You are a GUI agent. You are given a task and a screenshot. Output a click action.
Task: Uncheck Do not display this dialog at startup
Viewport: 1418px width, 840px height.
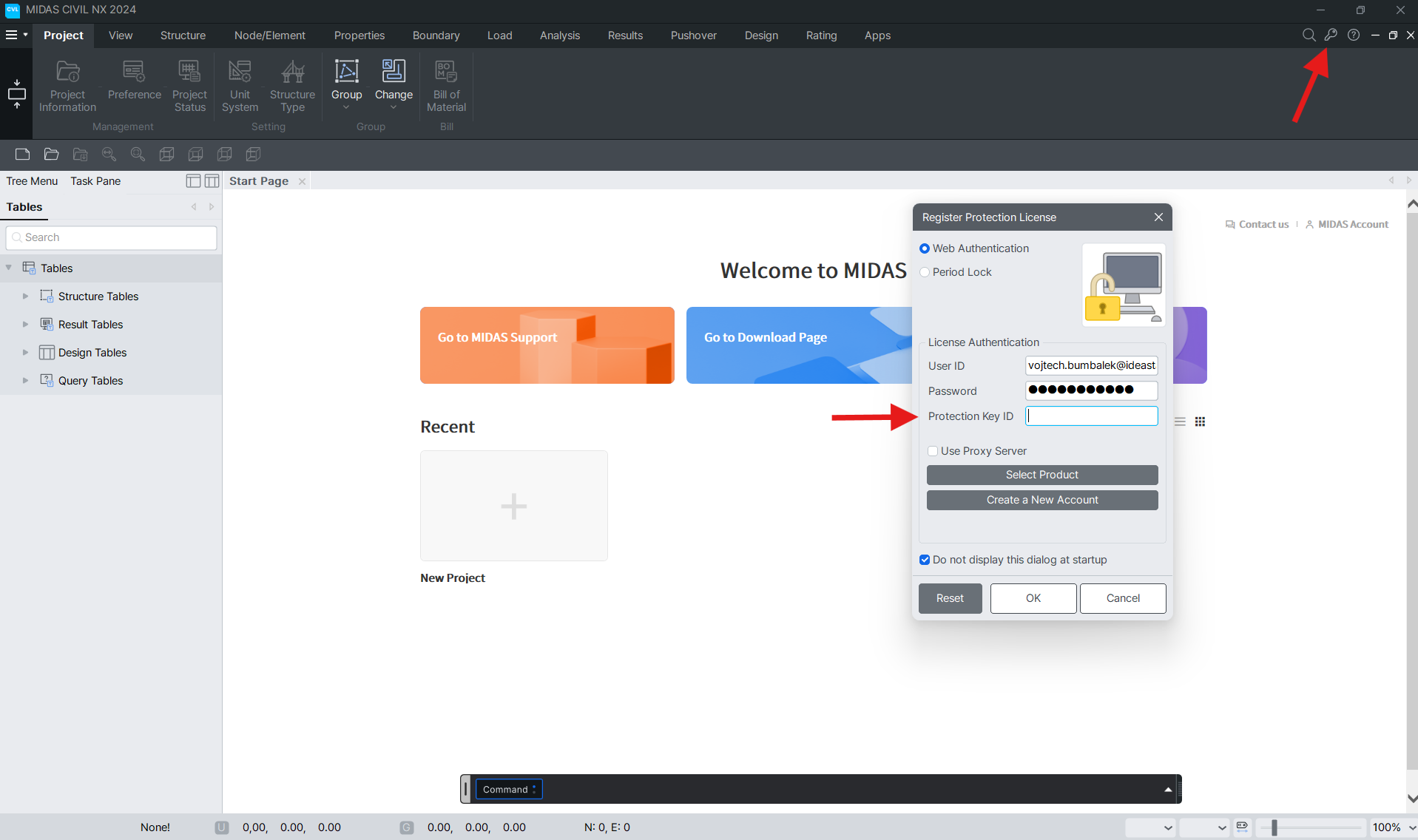925,560
